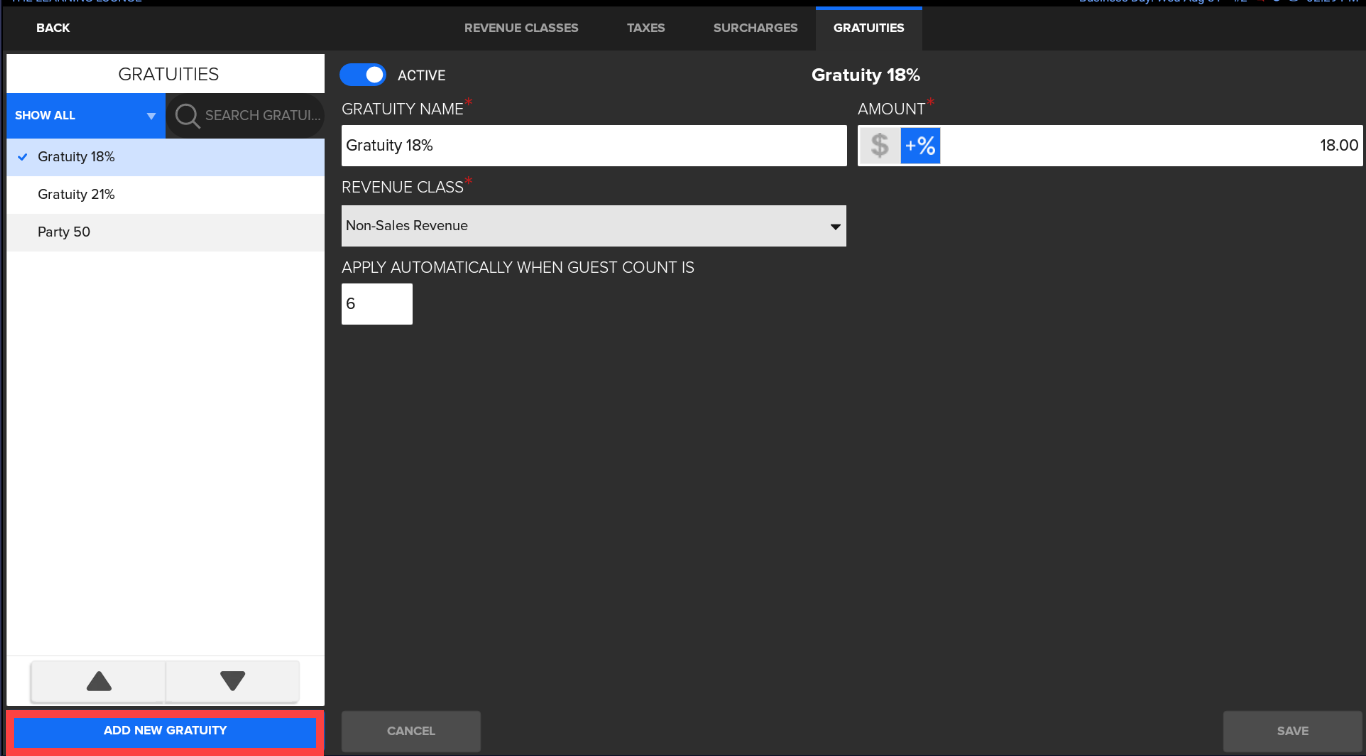Expand the Revenue Class dropdown

(x=593, y=226)
